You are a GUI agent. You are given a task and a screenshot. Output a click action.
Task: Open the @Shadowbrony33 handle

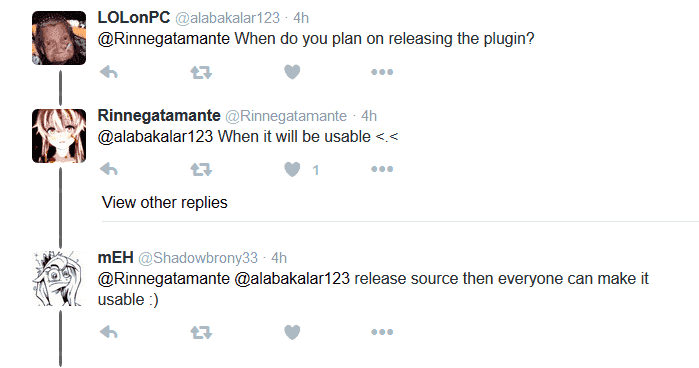(x=198, y=258)
